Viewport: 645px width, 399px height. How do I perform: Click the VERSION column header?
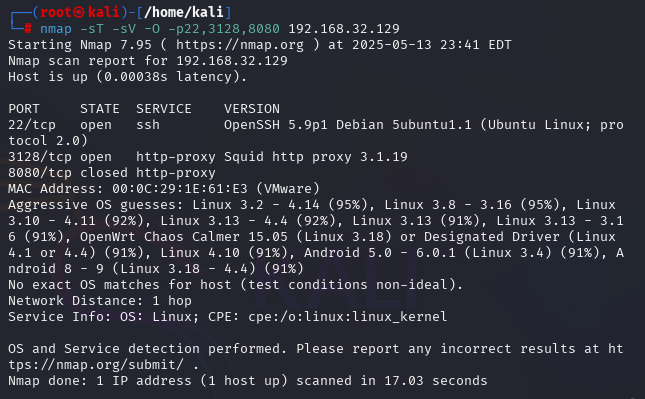click(x=252, y=109)
